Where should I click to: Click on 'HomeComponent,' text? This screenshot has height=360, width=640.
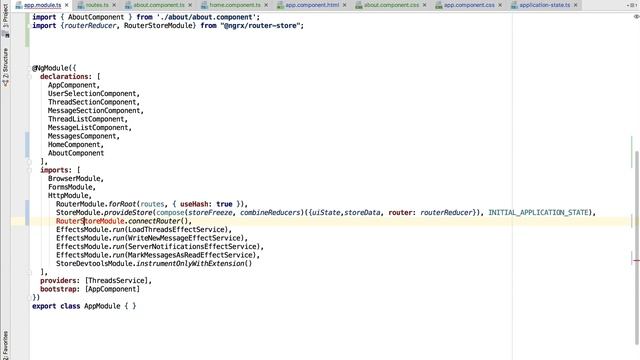76,145
